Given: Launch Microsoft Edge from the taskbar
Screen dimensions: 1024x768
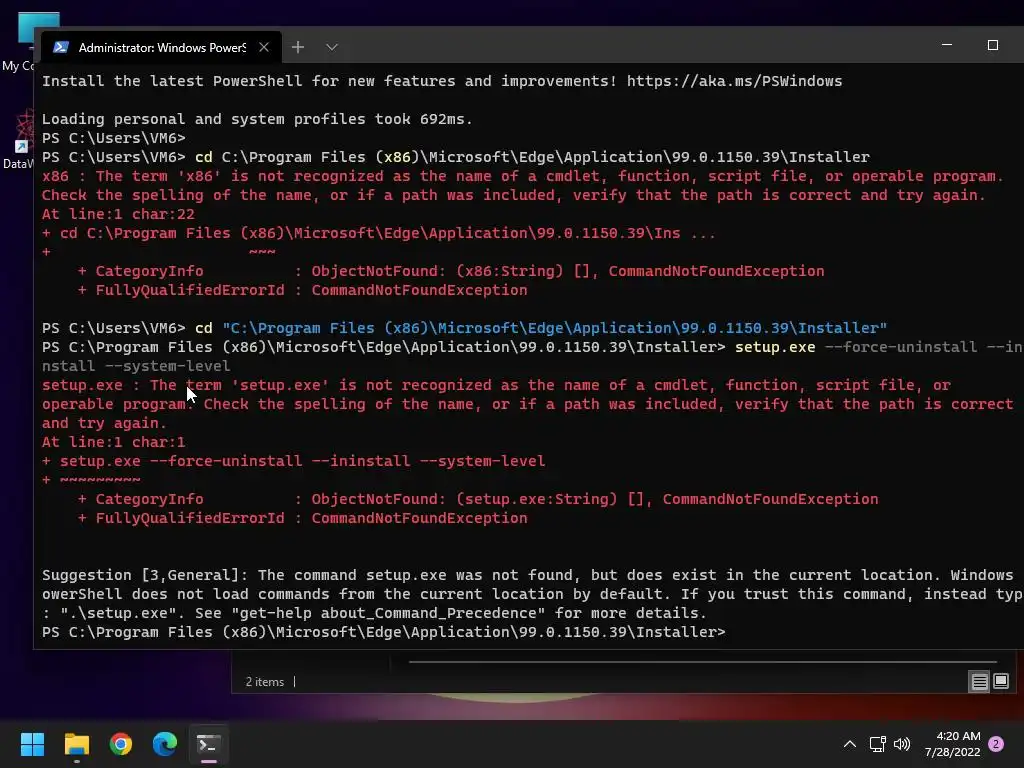Looking at the screenshot, I should 165,744.
